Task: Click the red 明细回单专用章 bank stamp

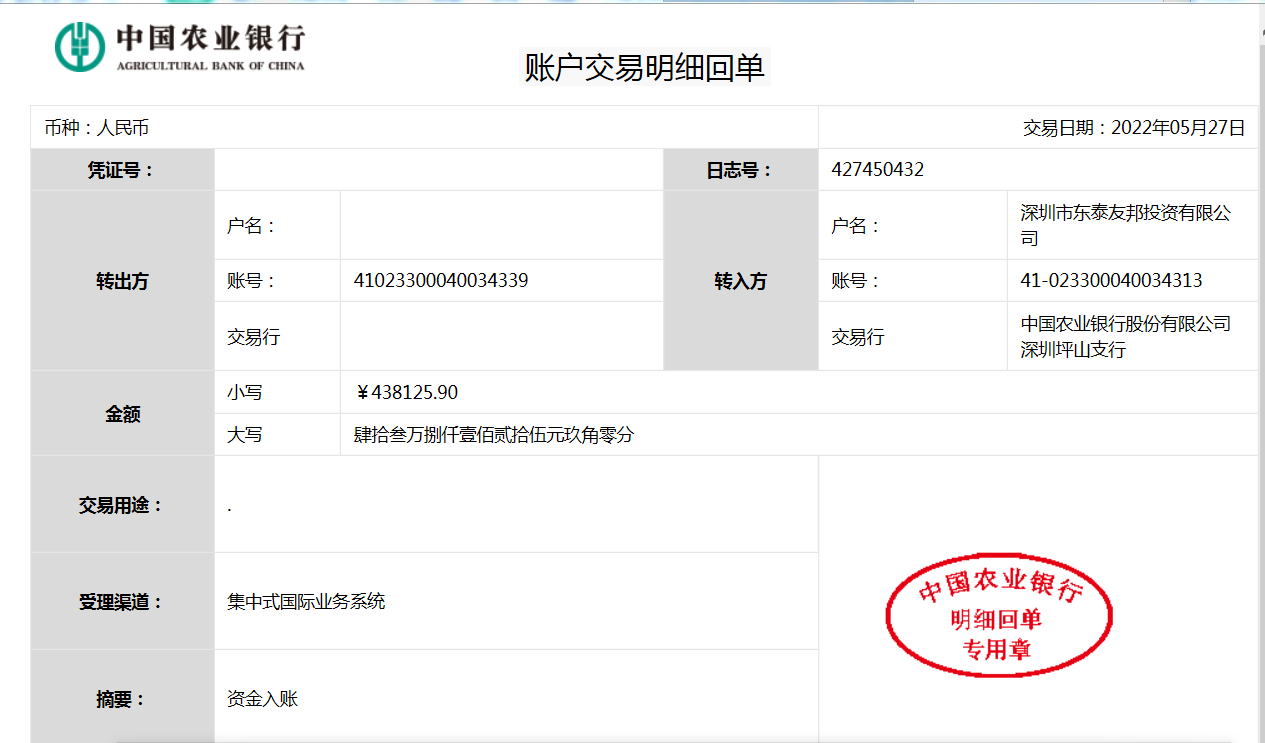Action: (1000, 615)
